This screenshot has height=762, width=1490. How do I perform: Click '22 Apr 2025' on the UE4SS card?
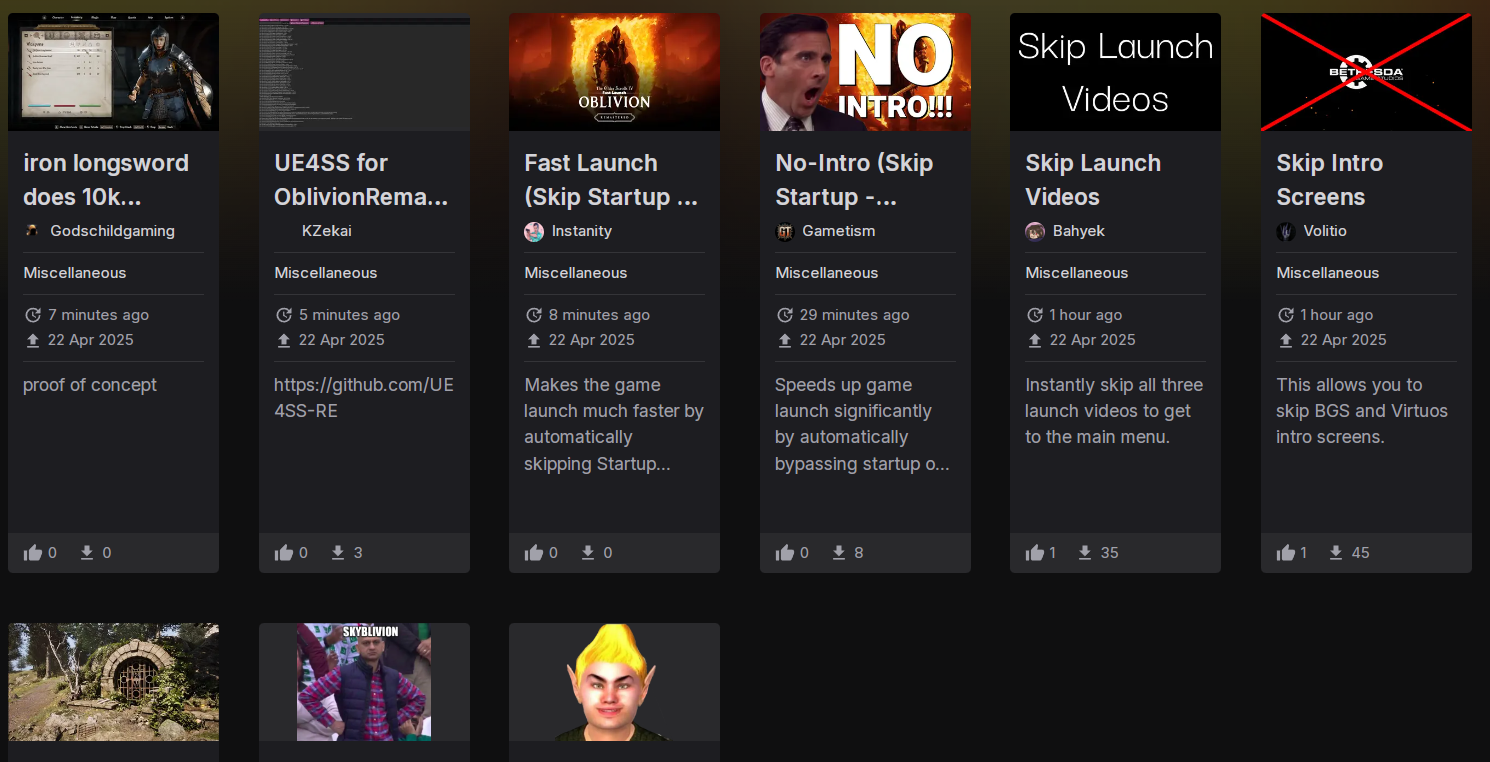(x=342, y=340)
